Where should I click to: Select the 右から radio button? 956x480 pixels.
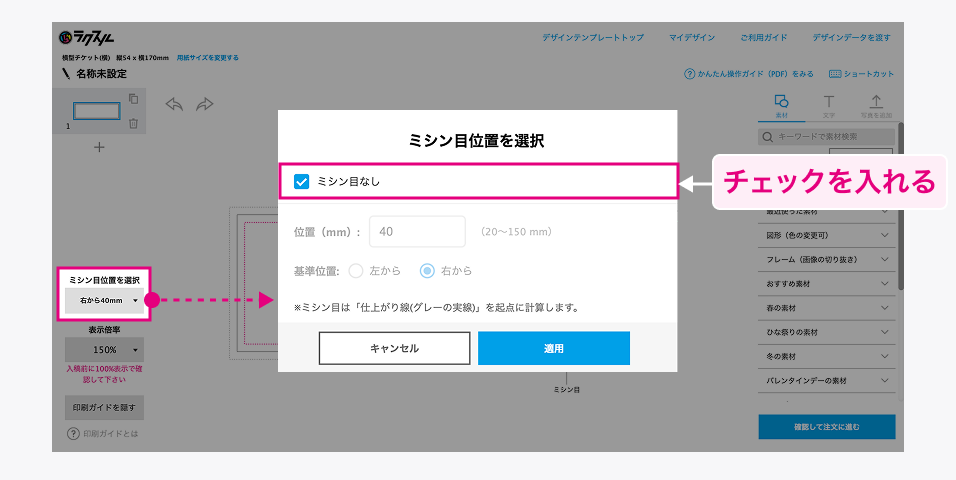[x=427, y=271]
